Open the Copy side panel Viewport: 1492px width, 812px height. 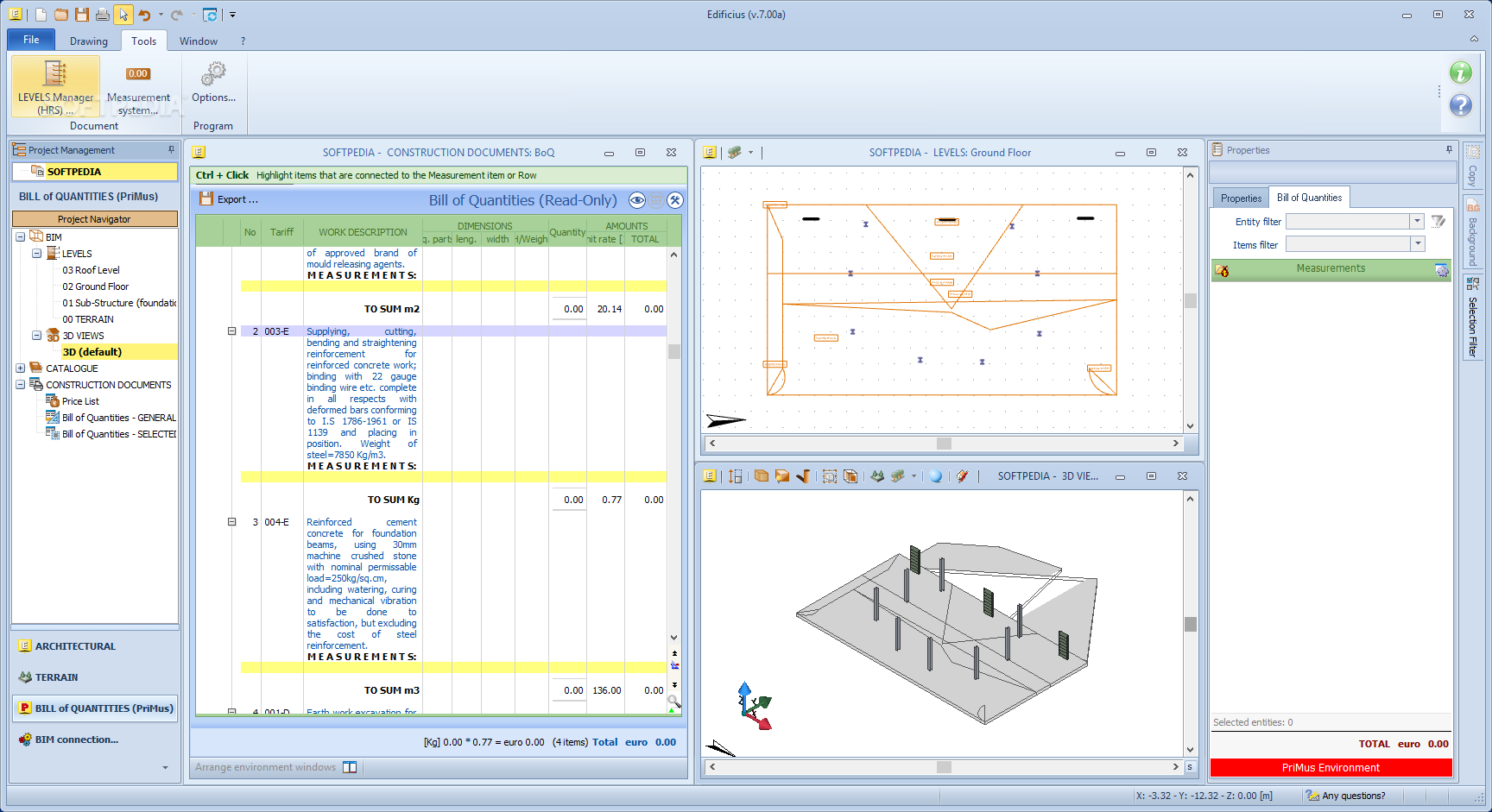1473,167
